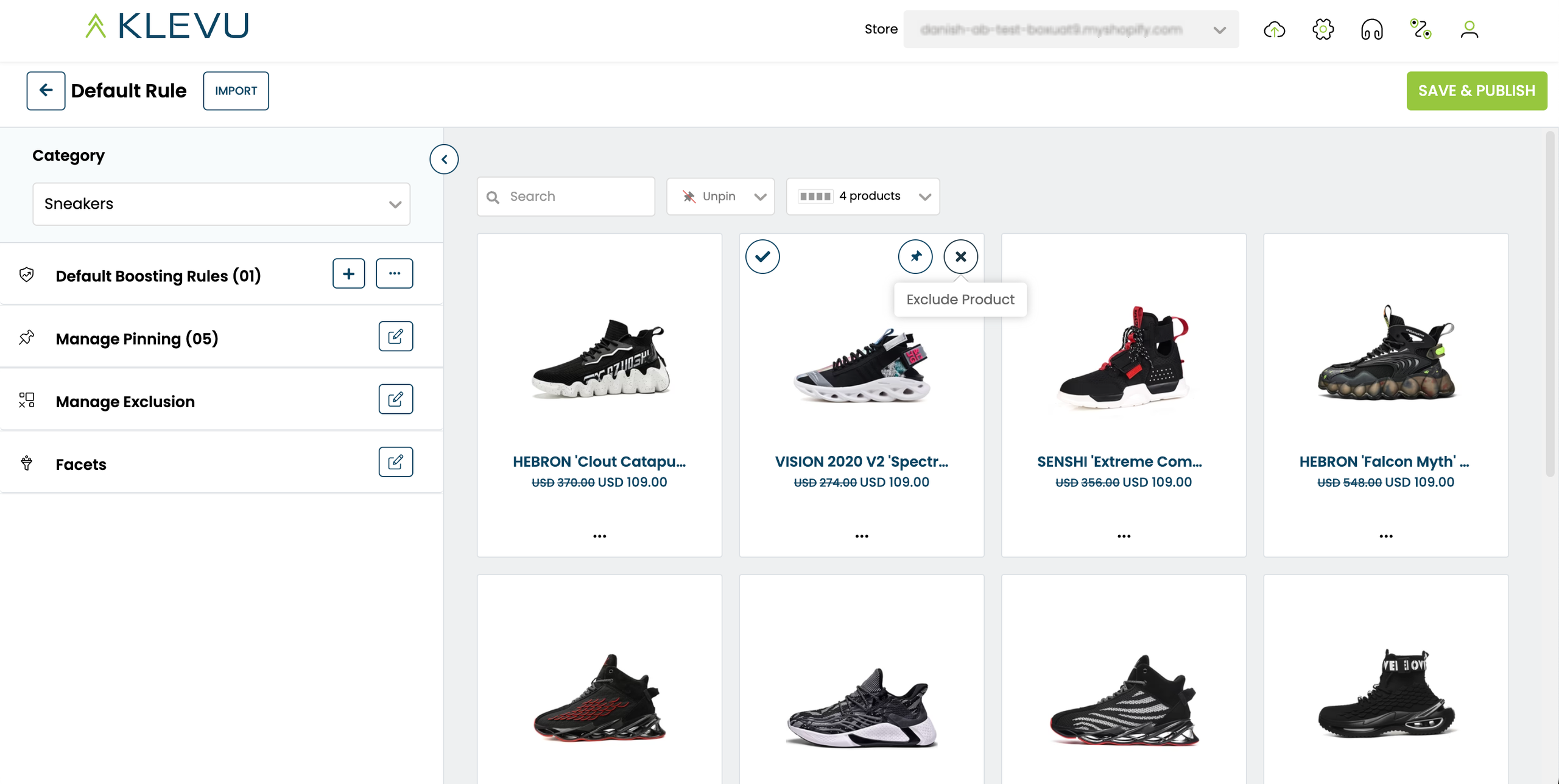Open Manage Exclusion edit icon

(395, 399)
